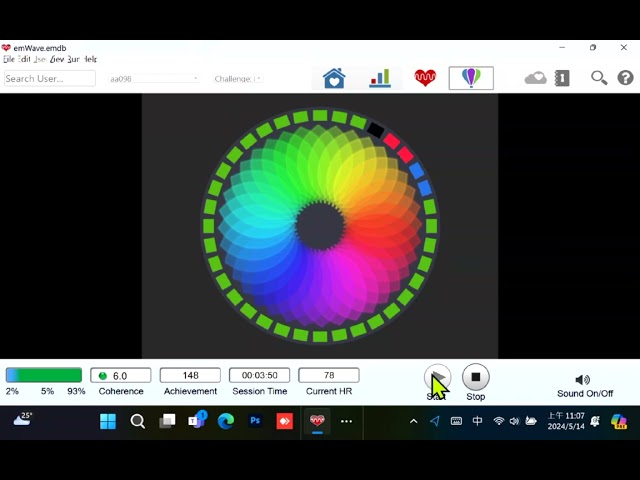Click in the Search User field
This screenshot has height=480, width=640.
pos(50,78)
